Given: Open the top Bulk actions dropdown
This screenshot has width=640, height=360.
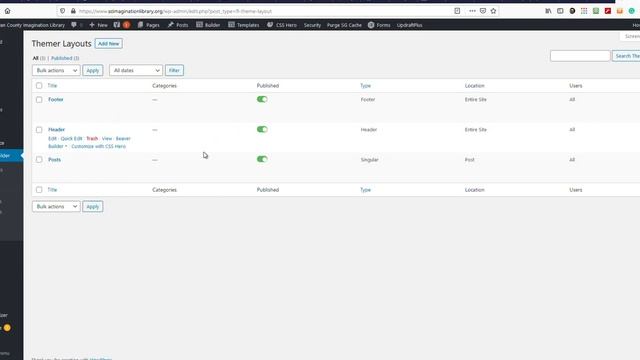Looking at the screenshot, I should (56, 70).
